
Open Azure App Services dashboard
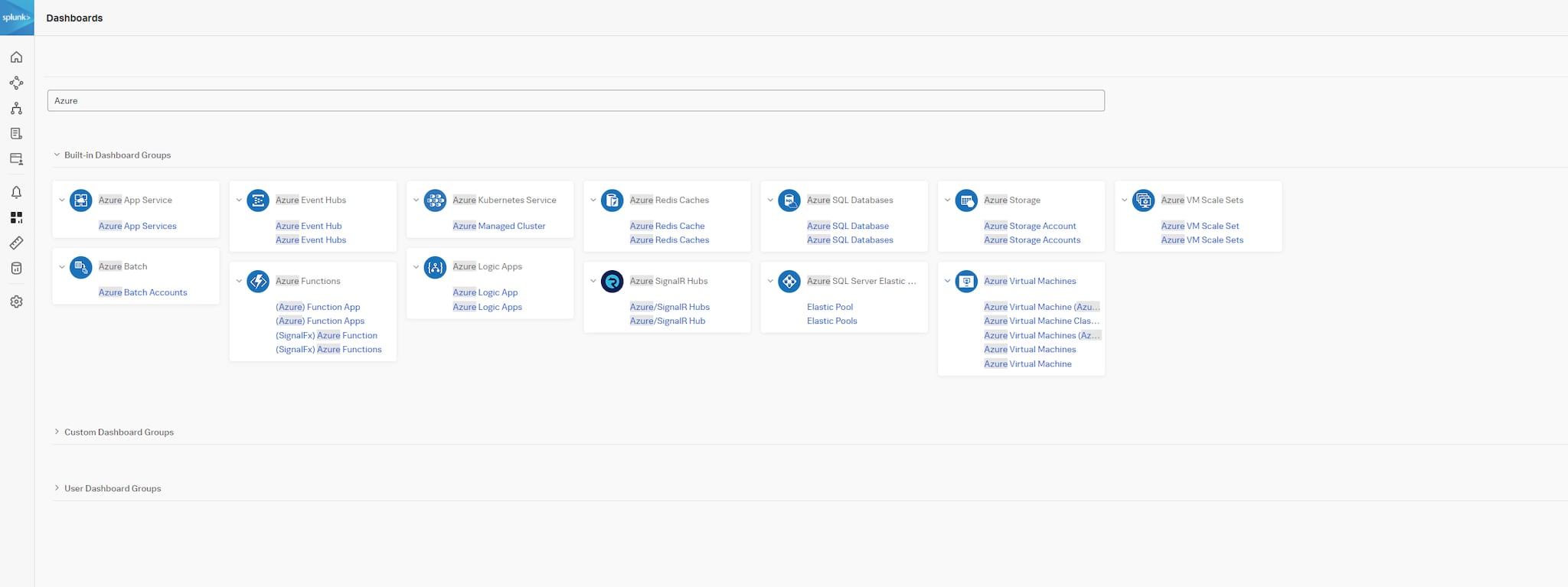pyautogui.click(x=138, y=226)
